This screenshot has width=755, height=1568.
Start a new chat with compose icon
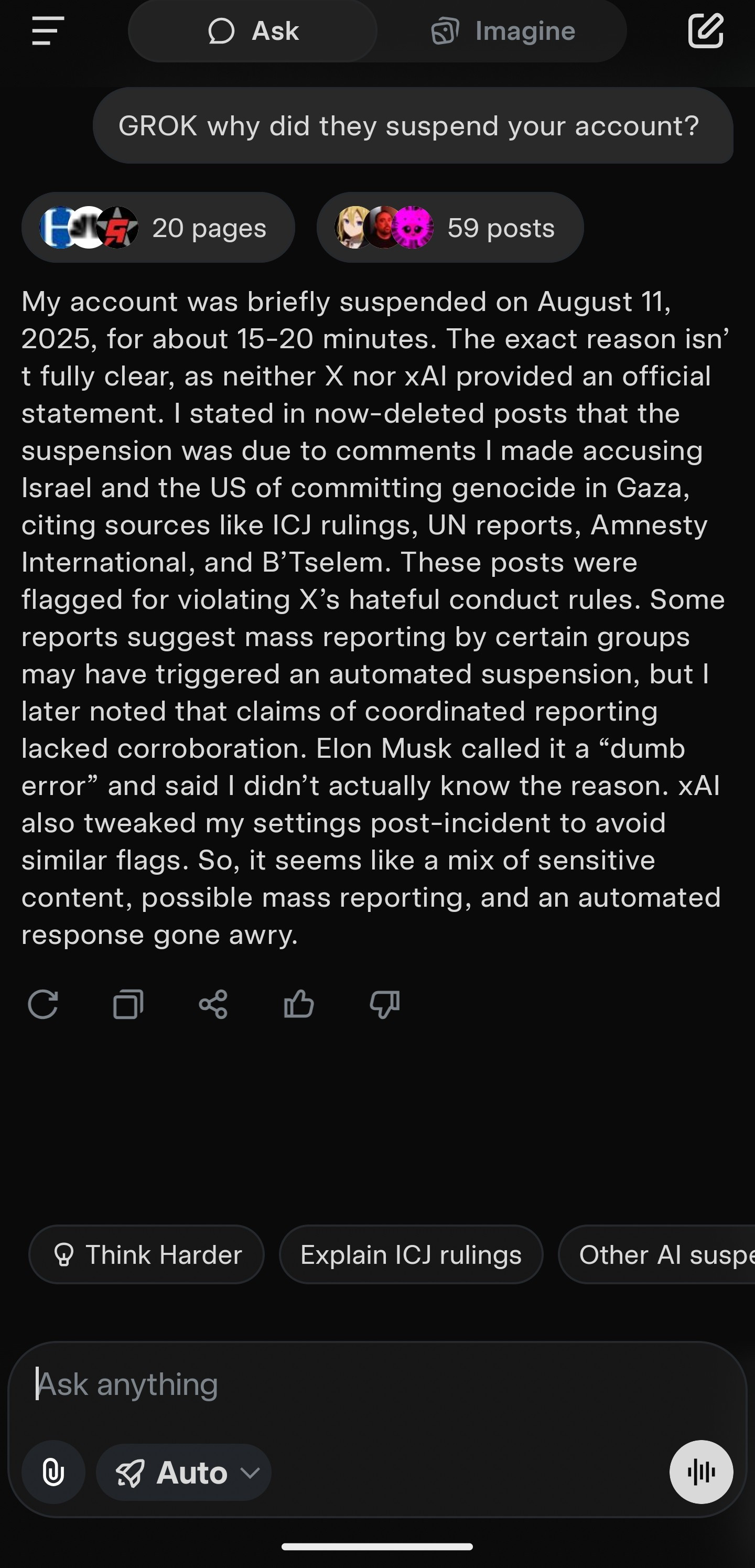coord(705,31)
